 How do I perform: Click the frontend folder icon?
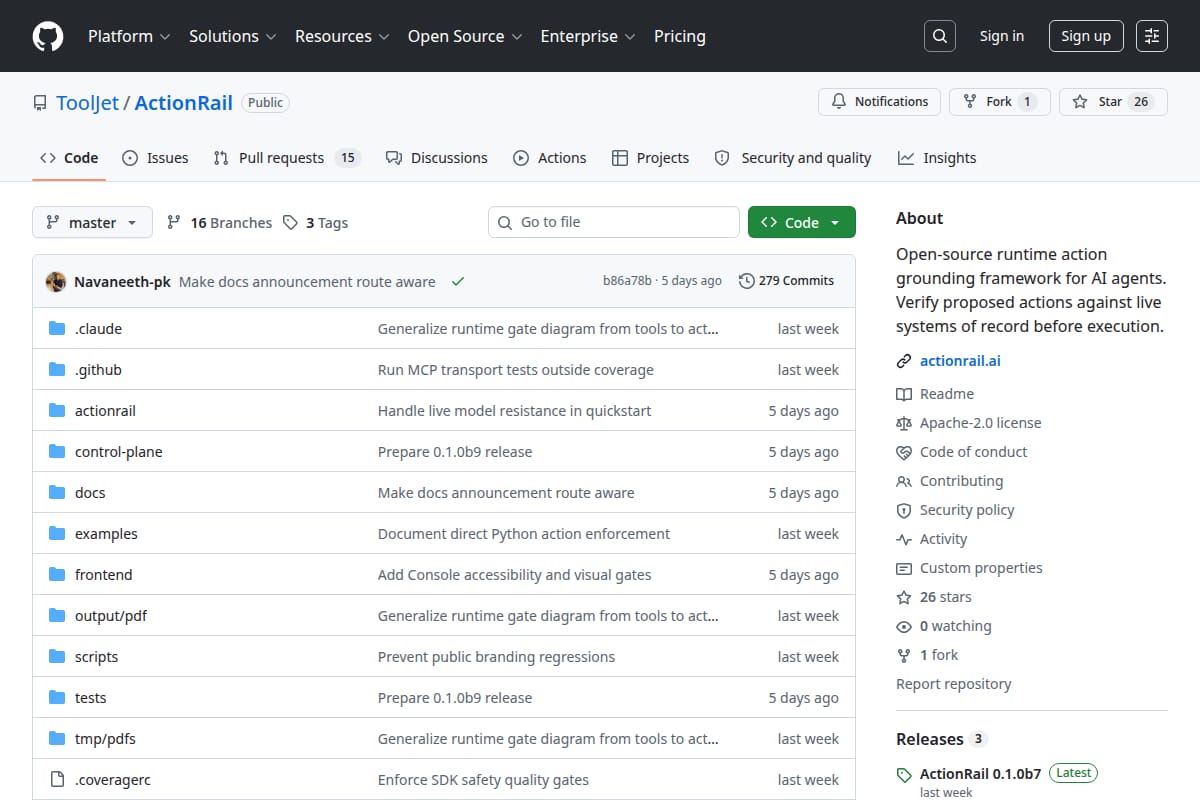(x=57, y=575)
